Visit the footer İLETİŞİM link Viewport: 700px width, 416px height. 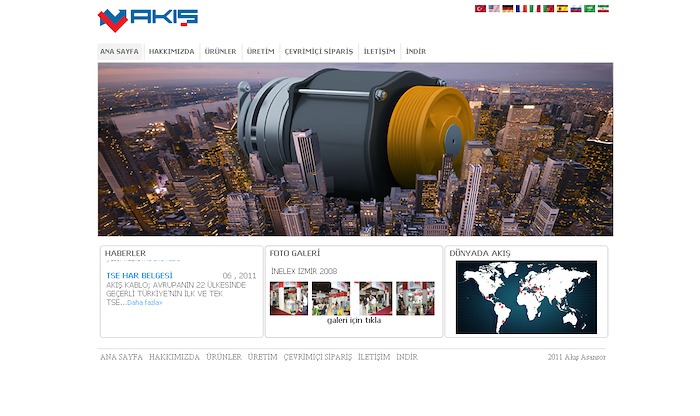pos(374,357)
